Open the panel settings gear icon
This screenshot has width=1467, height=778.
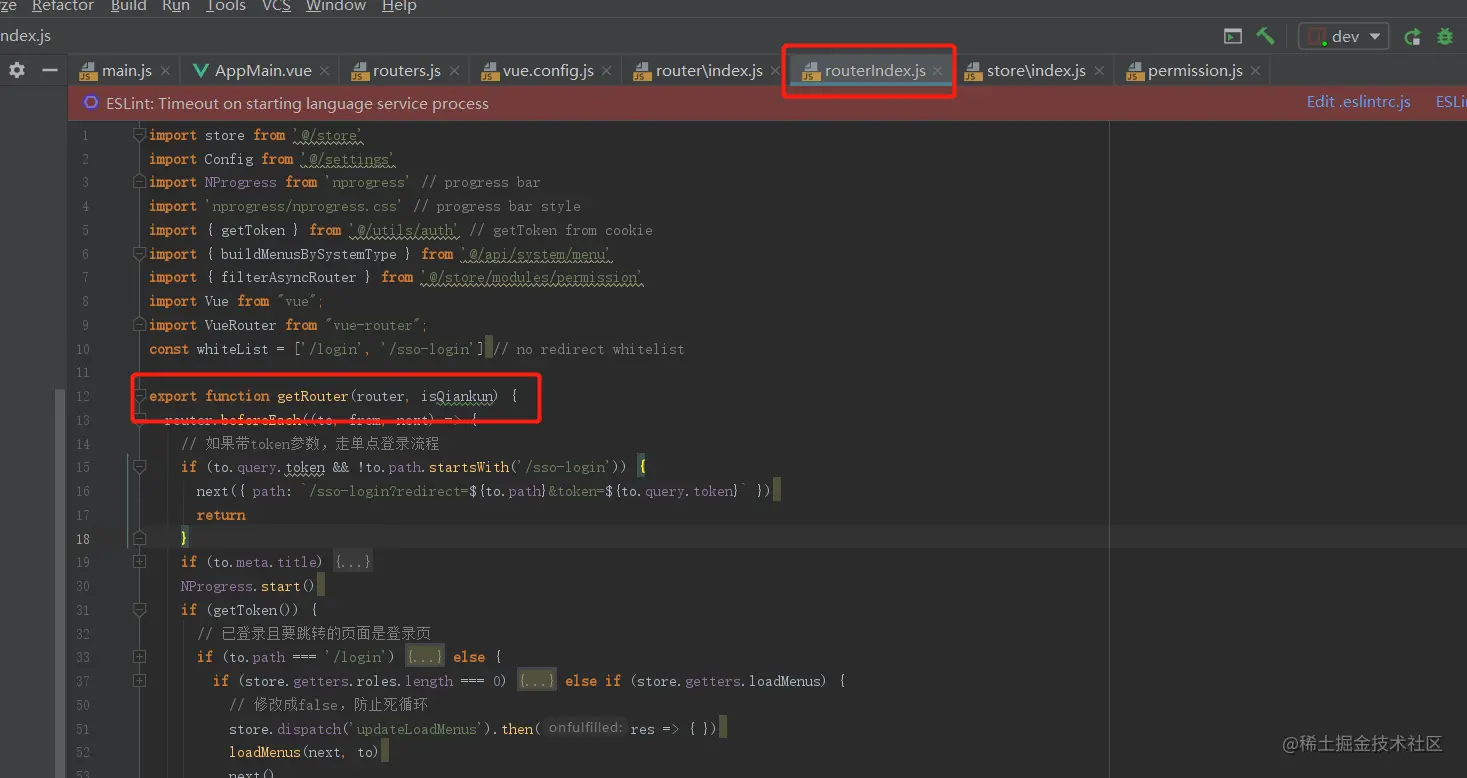click(x=17, y=70)
